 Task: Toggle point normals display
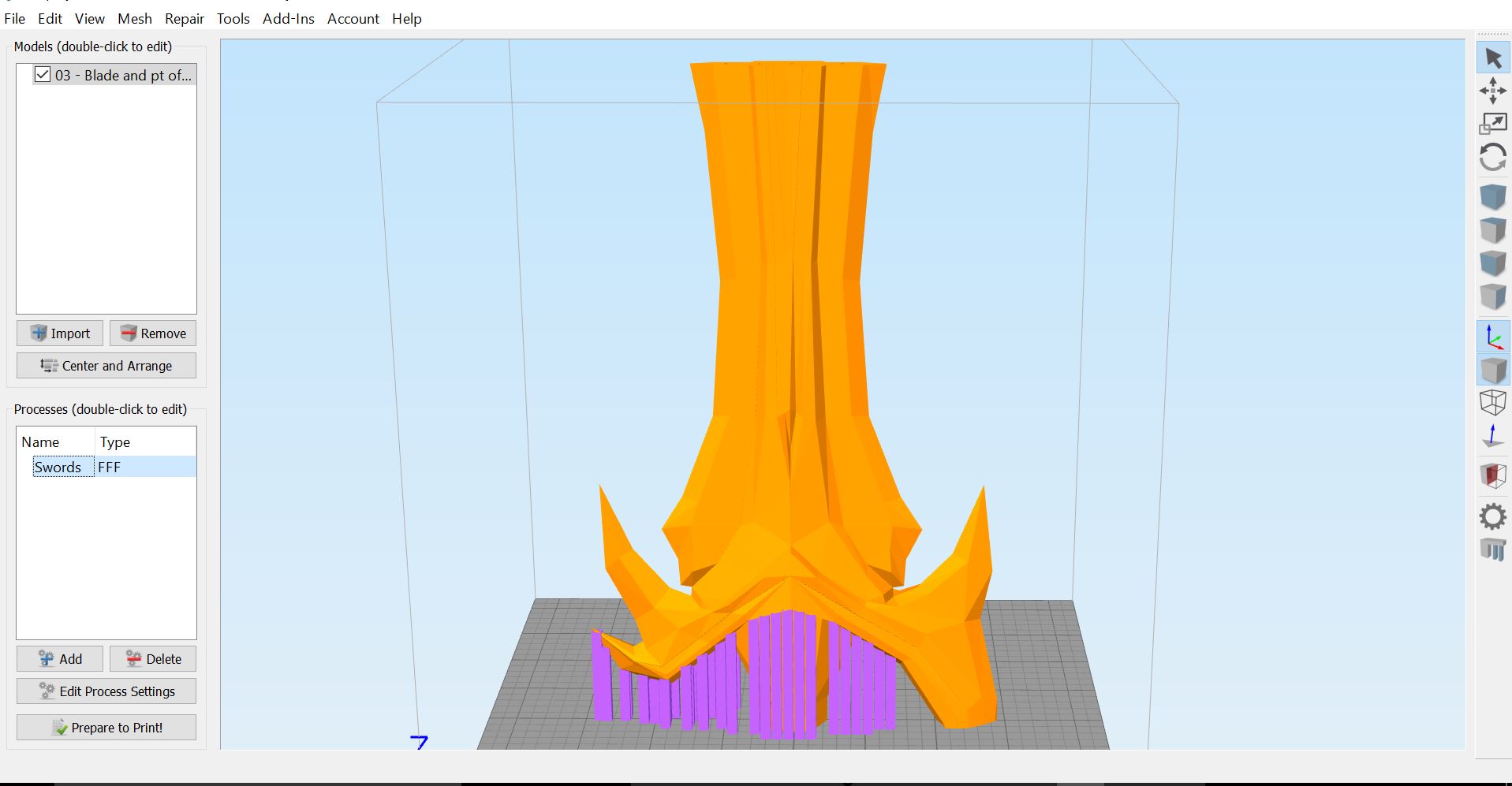(x=1493, y=436)
